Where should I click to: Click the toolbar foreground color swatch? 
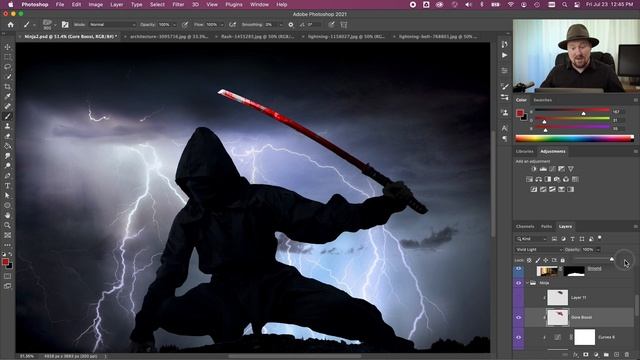pos(5,262)
